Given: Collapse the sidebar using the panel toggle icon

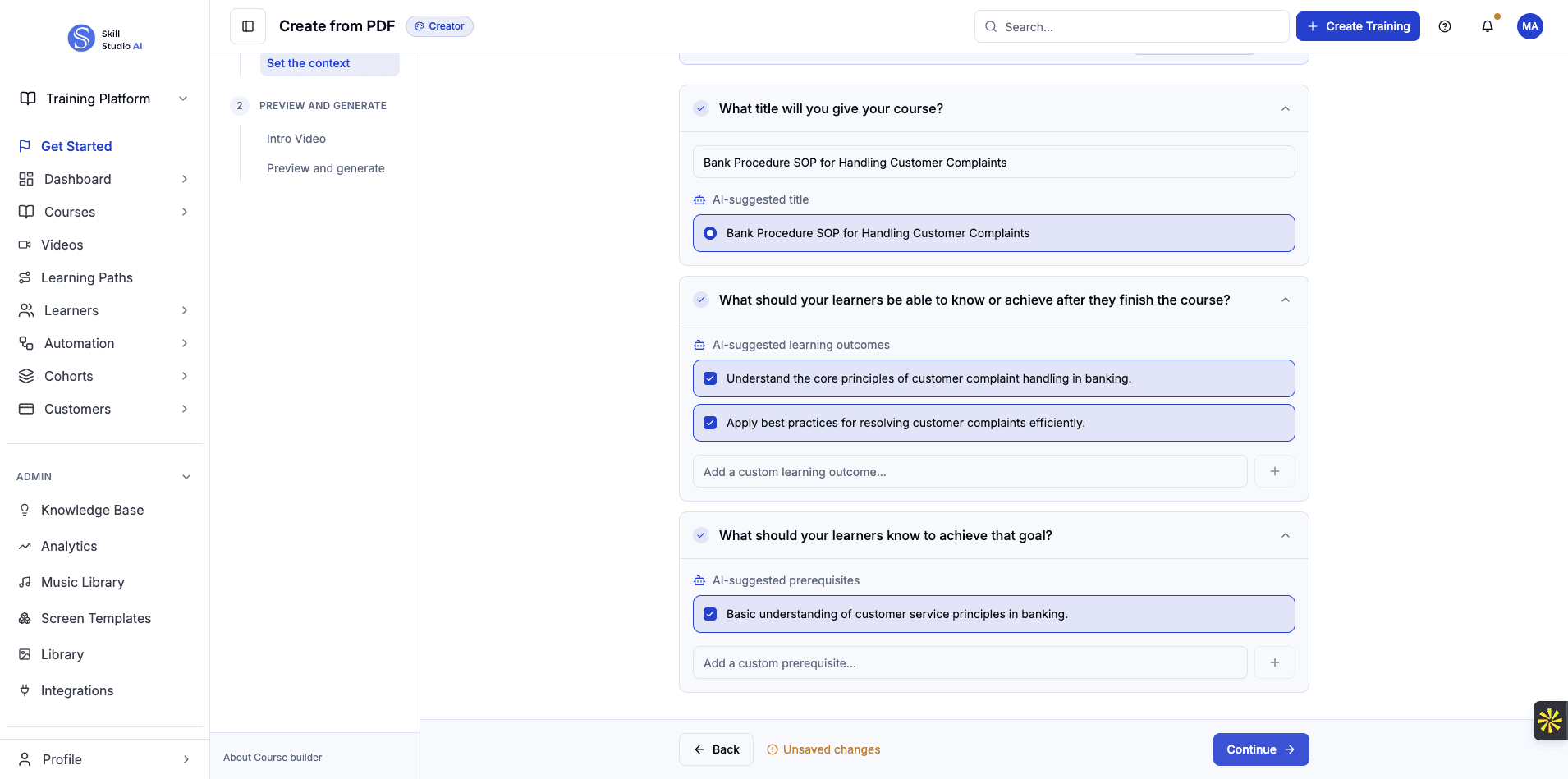Looking at the screenshot, I should pyautogui.click(x=247, y=25).
